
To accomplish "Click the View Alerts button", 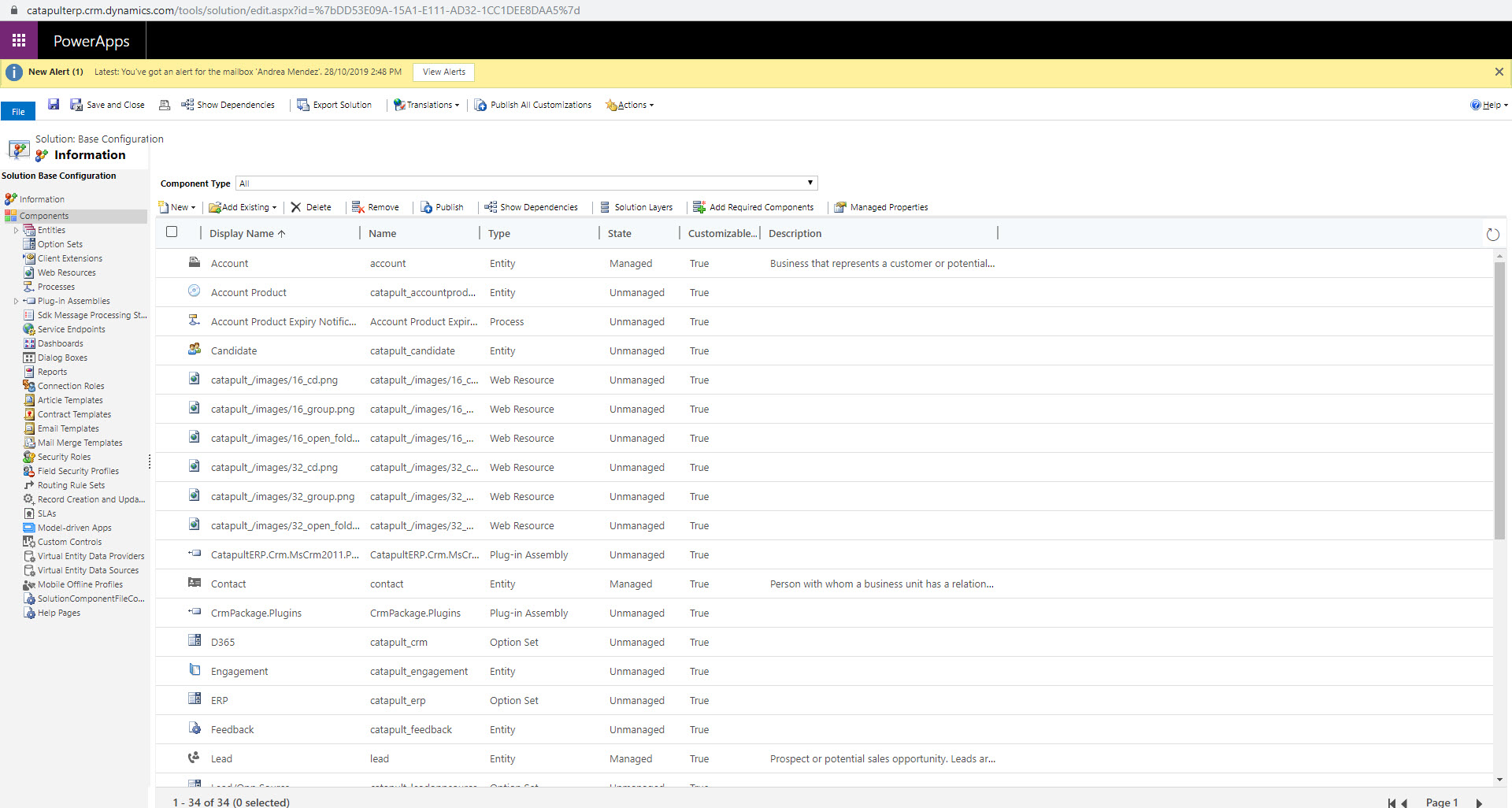I will [443, 72].
